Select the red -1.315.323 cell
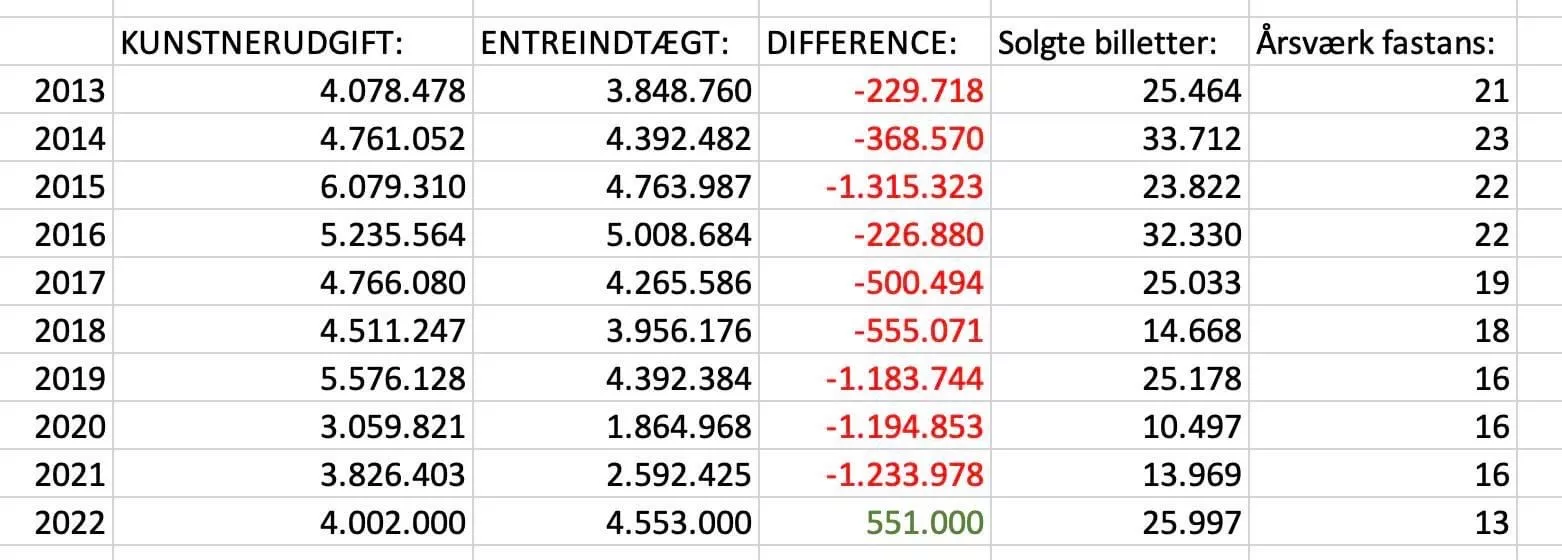Screen dimensions: 1562x560 click(x=903, y=187)
